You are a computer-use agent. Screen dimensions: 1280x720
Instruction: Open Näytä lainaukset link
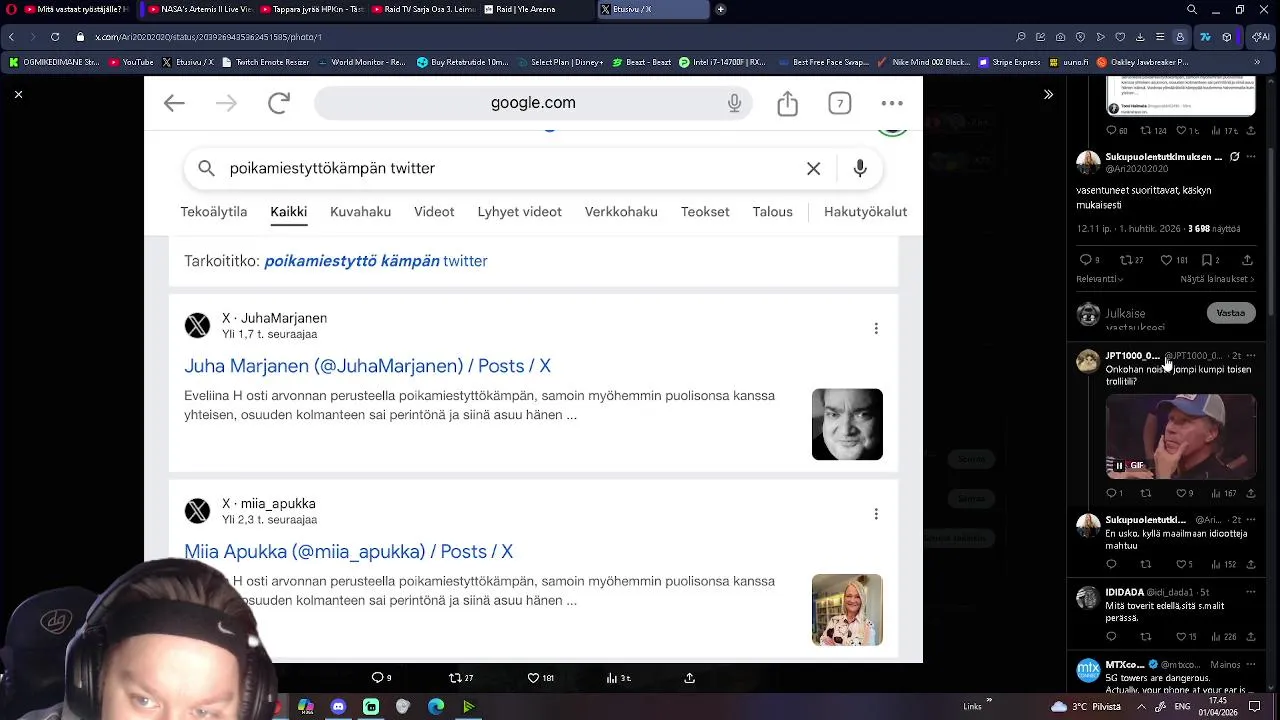pyautogui.click(x=1217, y=278)
